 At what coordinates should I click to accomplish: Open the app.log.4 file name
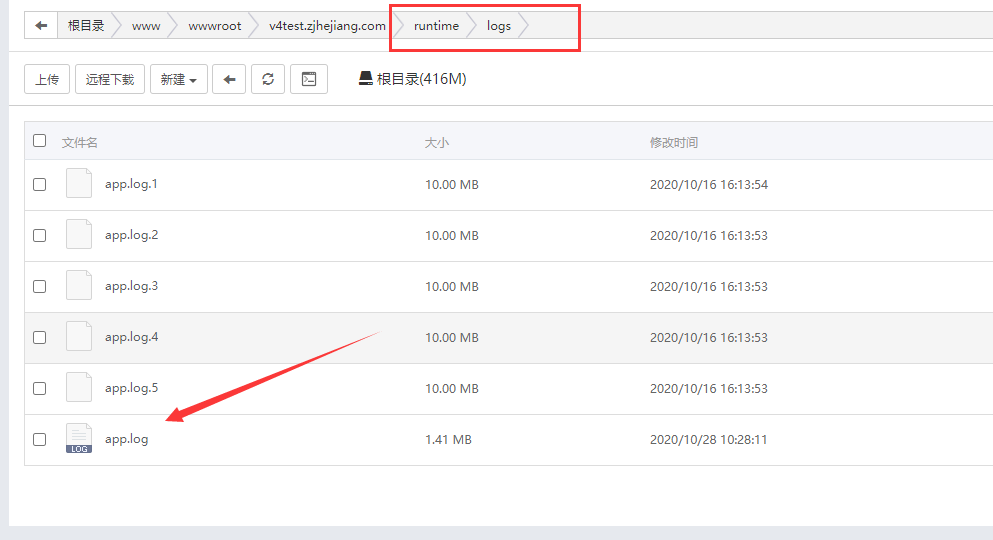click(x=131, y=337)
